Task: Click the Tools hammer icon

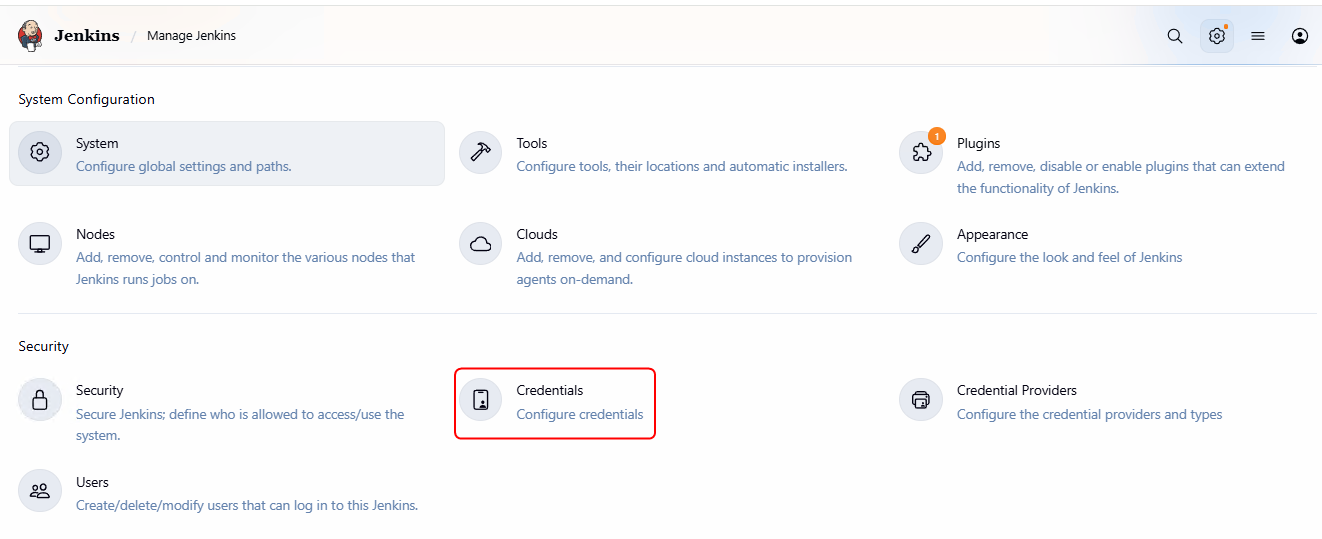Action: tap(480, 153)
